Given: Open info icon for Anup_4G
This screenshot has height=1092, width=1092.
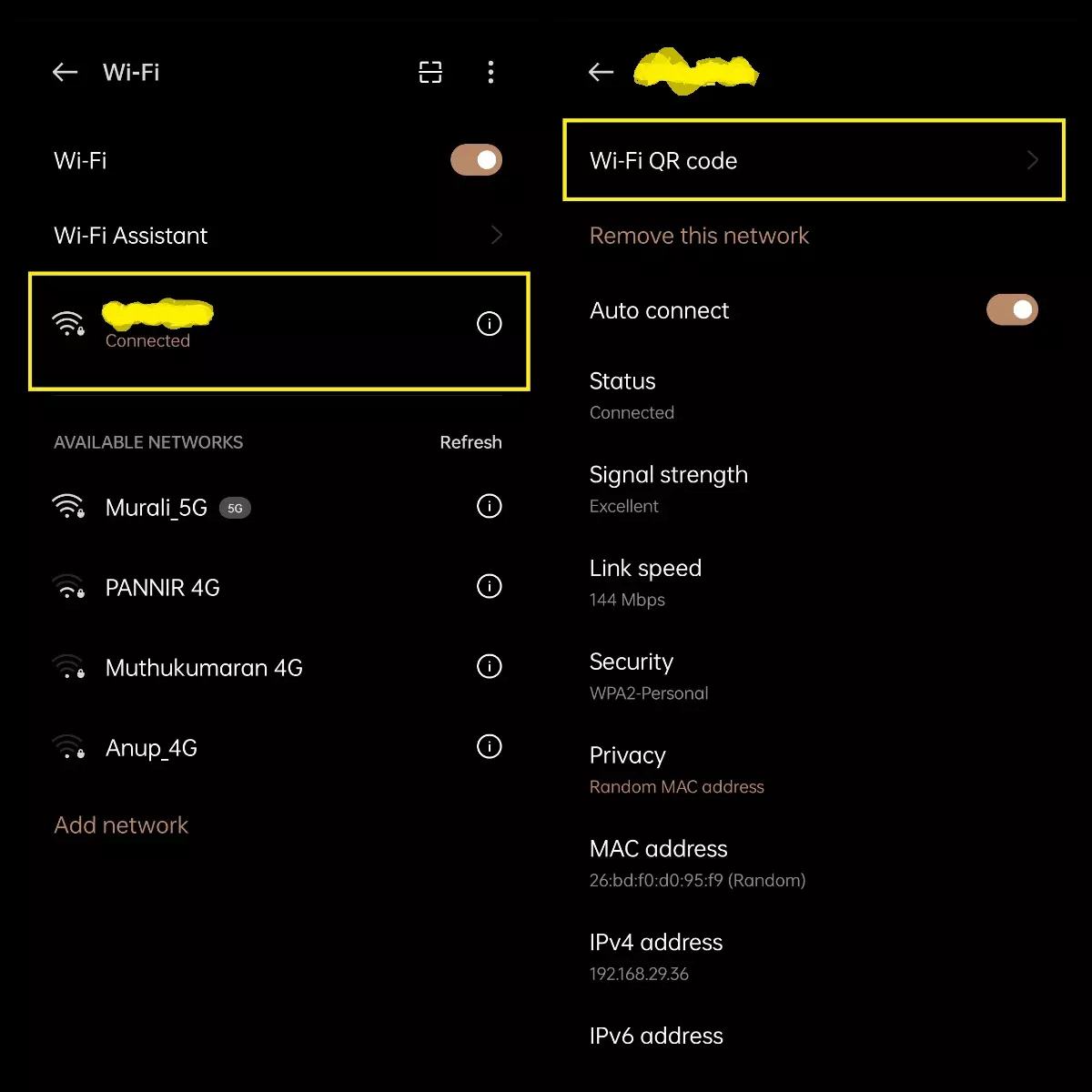Looking at the screenshot, I should coord(490,747).
